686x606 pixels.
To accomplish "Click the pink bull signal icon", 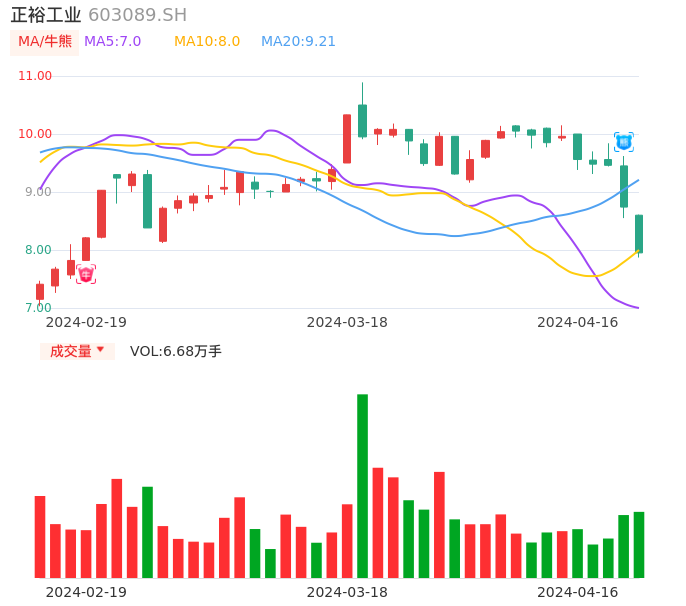I will pos(86,274).
